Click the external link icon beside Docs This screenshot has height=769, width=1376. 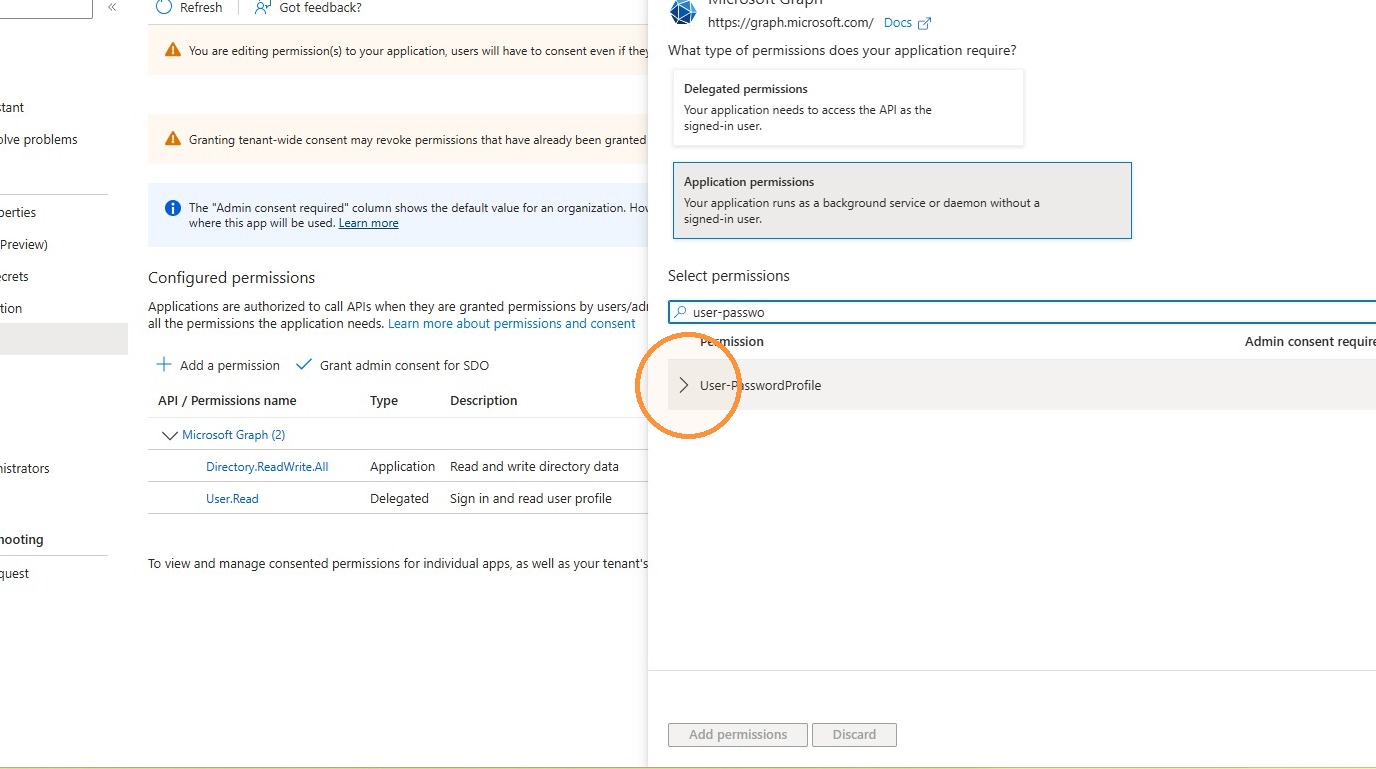pyautogui.click(x=924, y=23)
